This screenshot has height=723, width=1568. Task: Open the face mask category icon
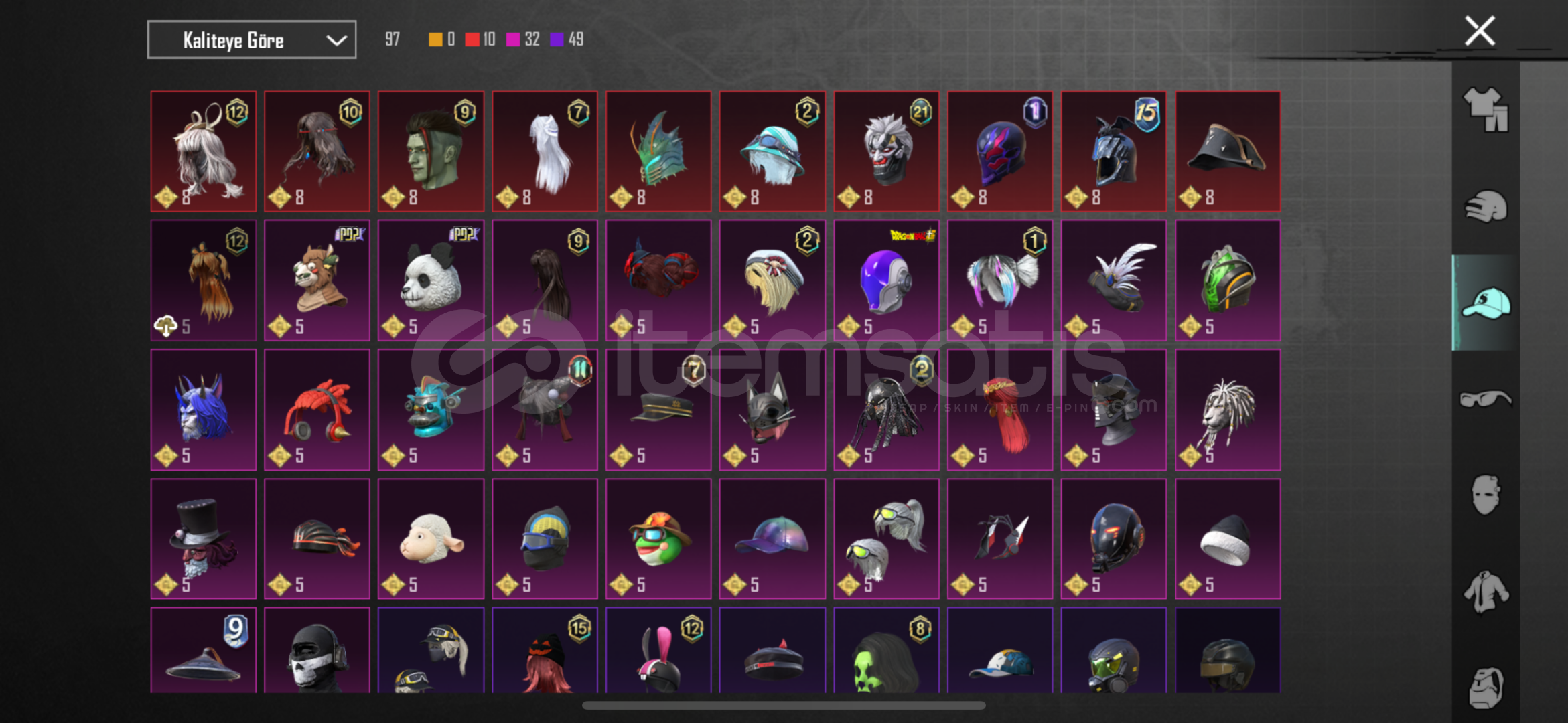tap(1485, 495)
